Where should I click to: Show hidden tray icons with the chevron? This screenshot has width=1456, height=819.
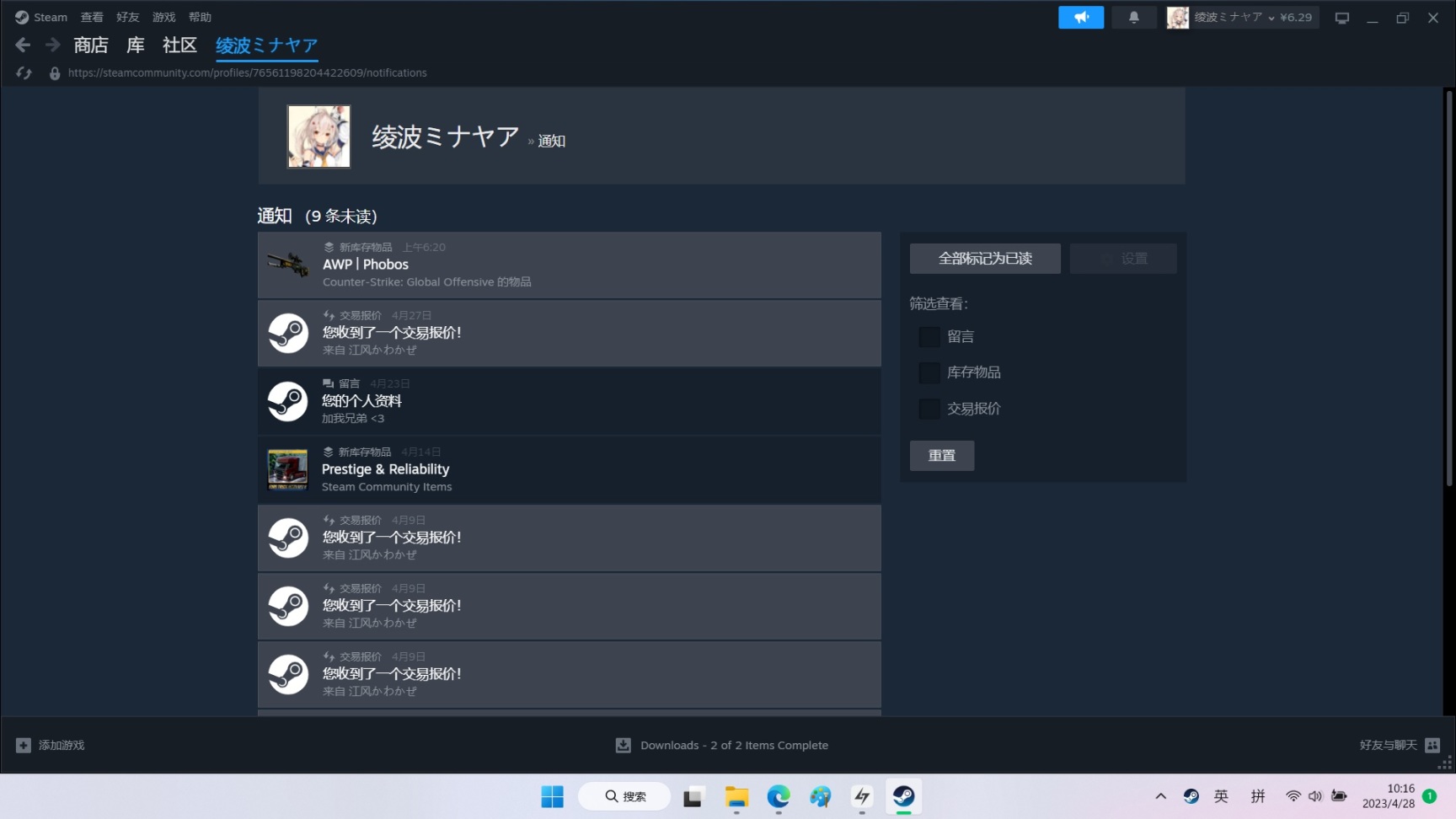(1161, 796)
